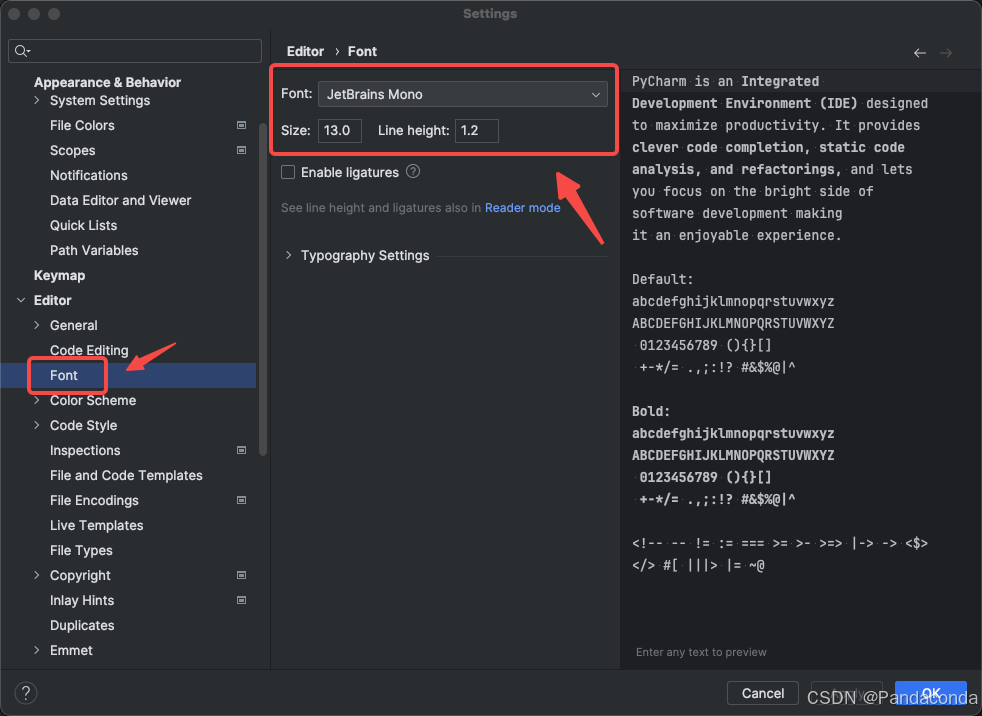Click project-level icon beside File Encodings
Image resolution: width=982 pixels, height=716 pixels.
coord(241,501)
